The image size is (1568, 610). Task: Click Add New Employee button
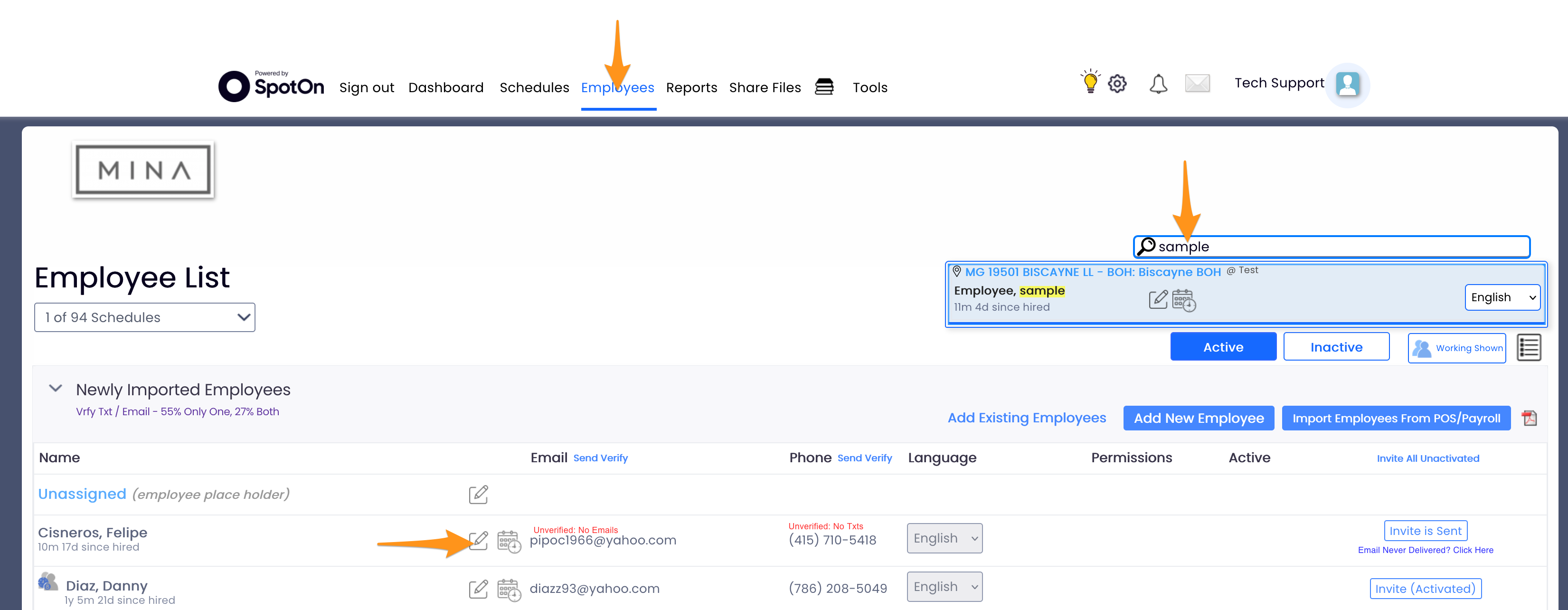[1198, 418]
